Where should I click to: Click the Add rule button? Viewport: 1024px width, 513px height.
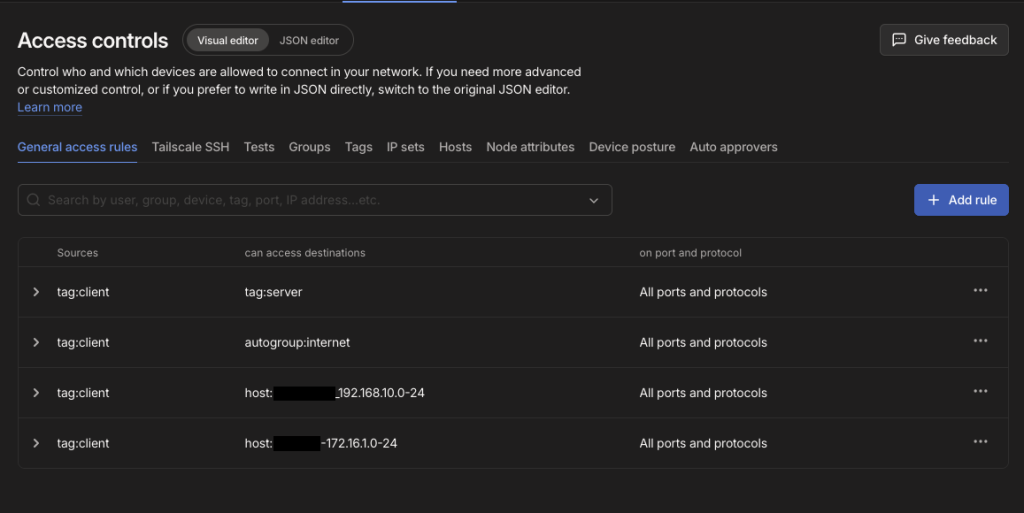(961, 200)
